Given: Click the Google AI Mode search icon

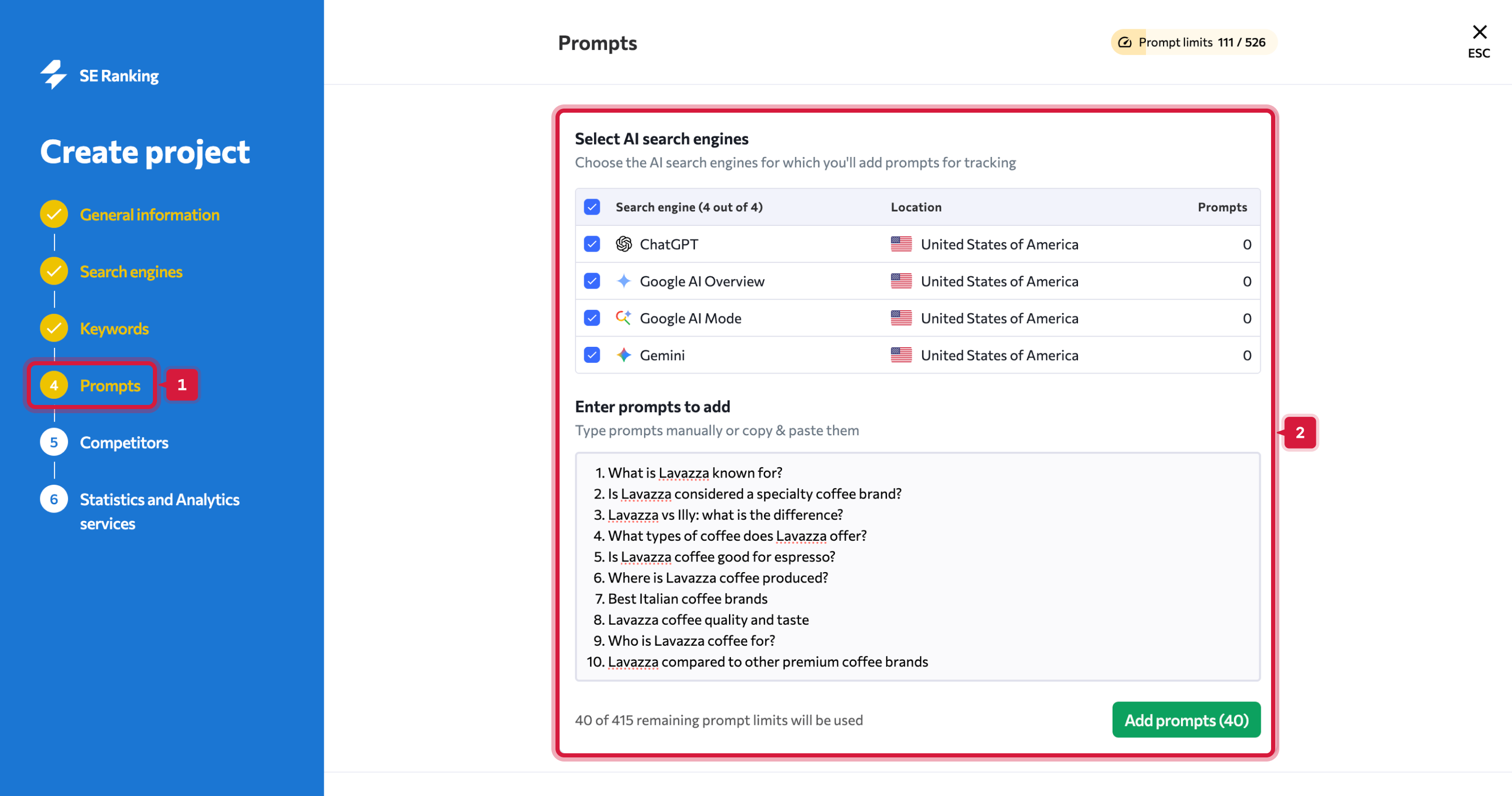Looking at the screenshot, I should click(x=623, y=318).
